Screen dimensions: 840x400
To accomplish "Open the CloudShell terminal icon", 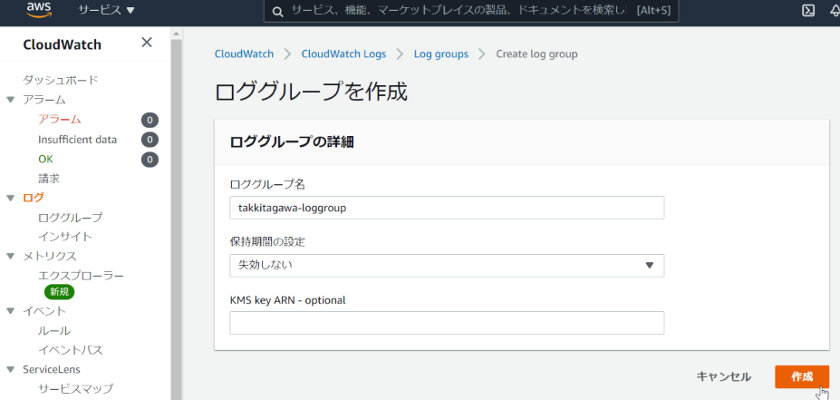I will (x=808, y=10).
